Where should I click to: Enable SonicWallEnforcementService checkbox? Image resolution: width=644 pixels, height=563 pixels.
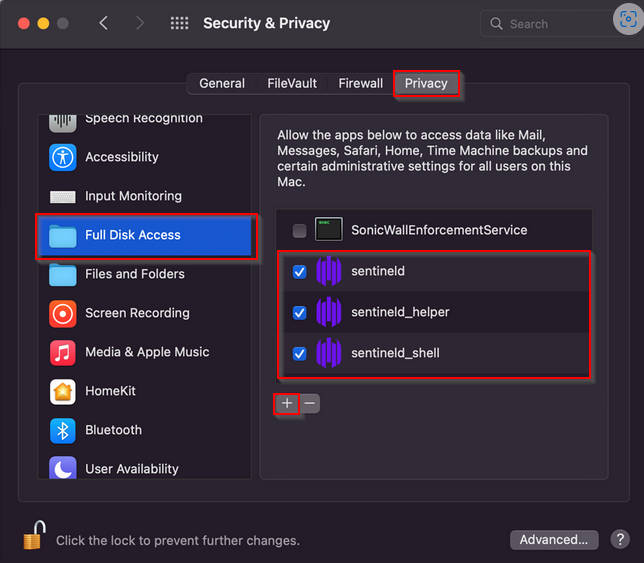299,230
